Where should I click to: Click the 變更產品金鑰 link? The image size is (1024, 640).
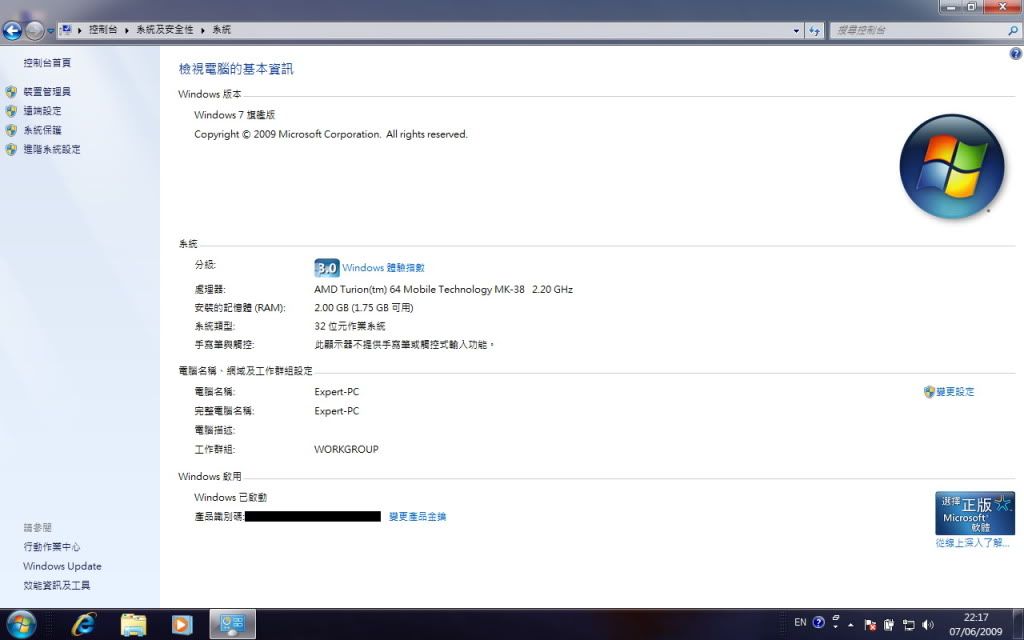click(417, 517)
